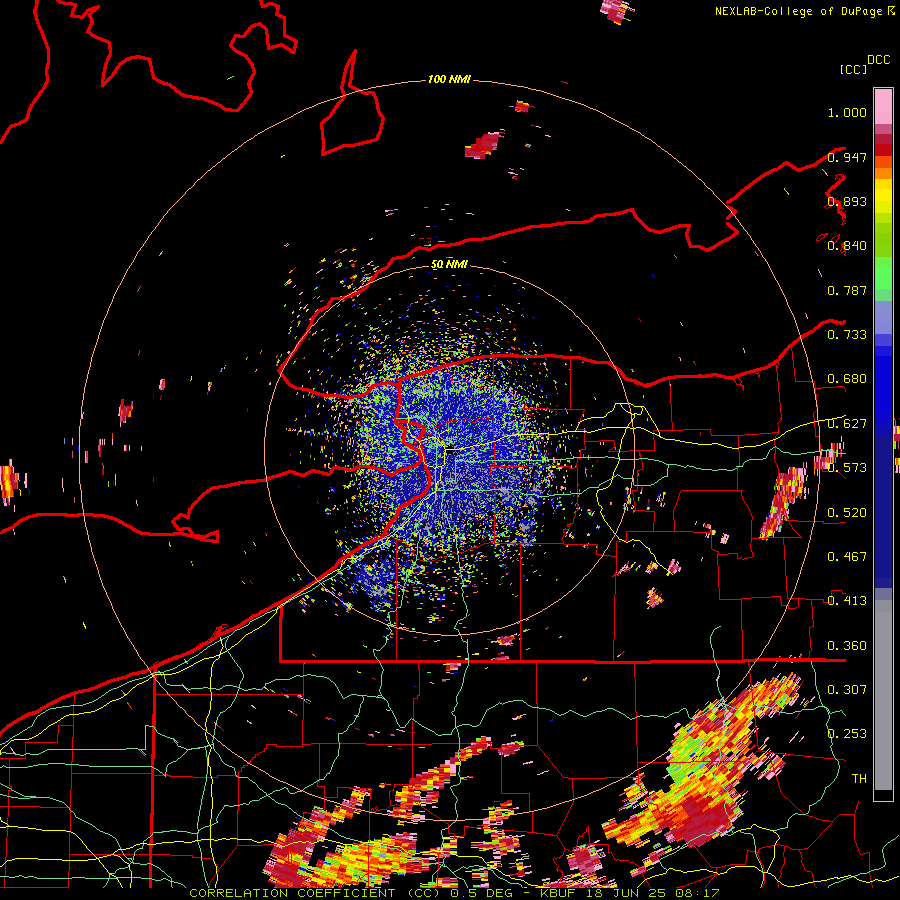
Task: Click the CORRELATION COEFFICIENT caption at bottom
Action: 453,893
